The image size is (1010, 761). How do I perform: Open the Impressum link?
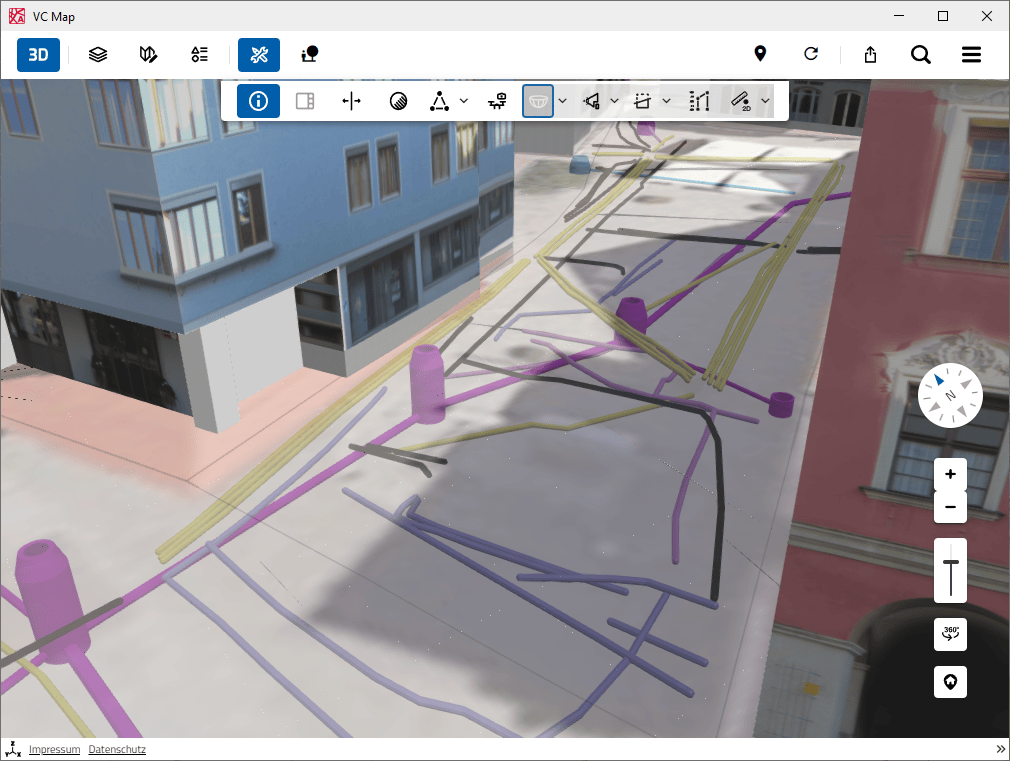coord(54,749)
